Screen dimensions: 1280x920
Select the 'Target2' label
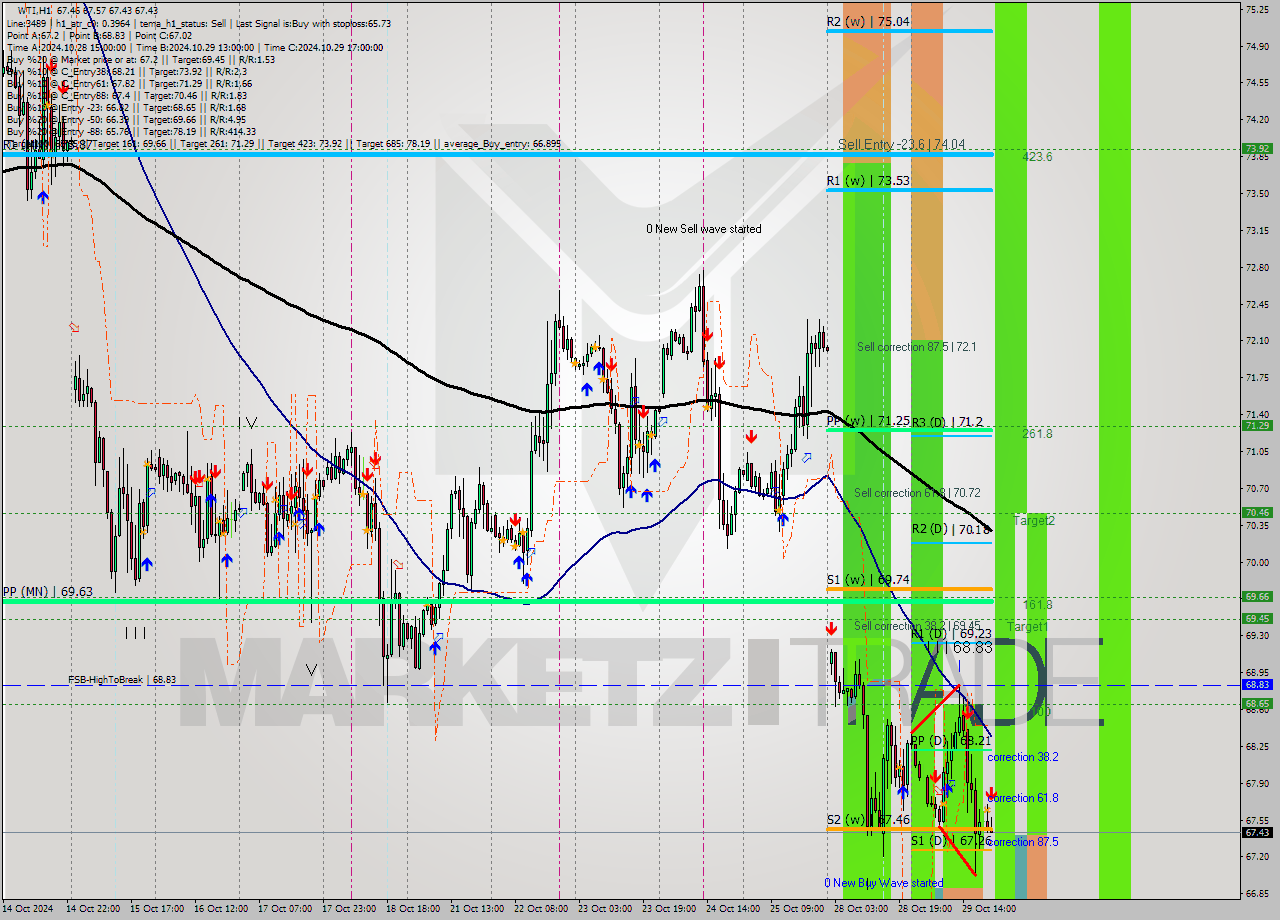pos(1034,521)
